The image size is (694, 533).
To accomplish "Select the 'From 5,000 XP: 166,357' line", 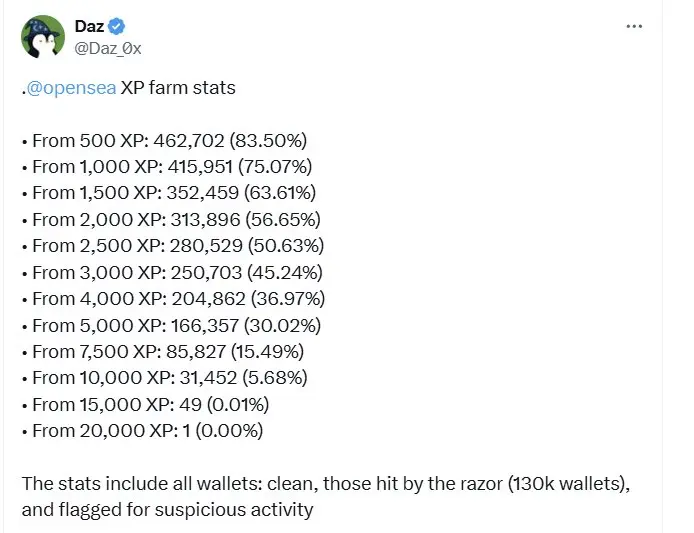I will coord(171,326).
